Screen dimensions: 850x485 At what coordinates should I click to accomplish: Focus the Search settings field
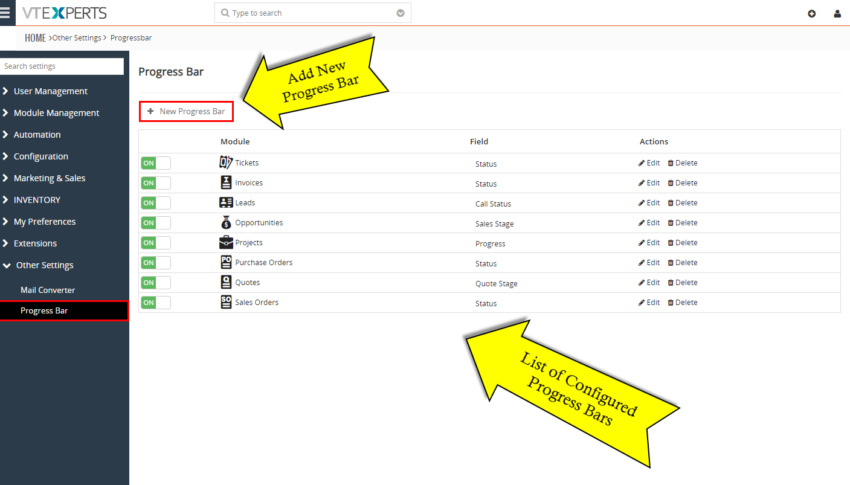[62, 66]
